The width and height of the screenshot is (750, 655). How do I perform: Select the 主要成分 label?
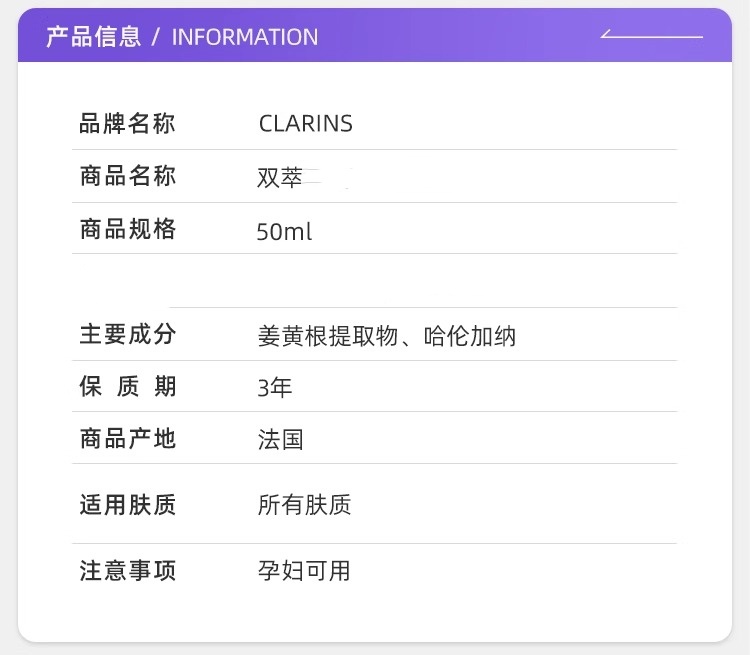(127, 334)
